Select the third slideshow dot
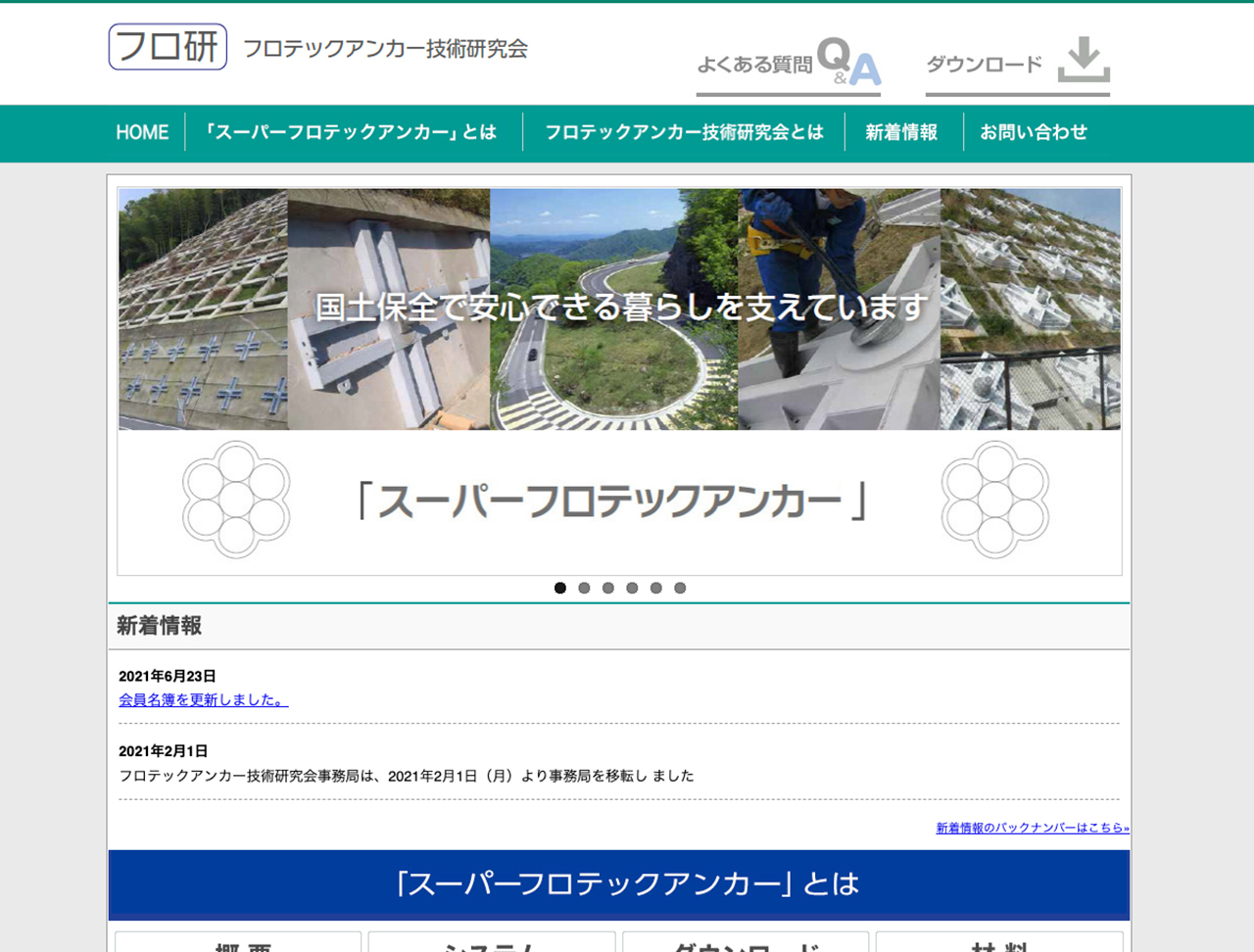This screenshot has width=1254, height=952. tap(608, 588)
